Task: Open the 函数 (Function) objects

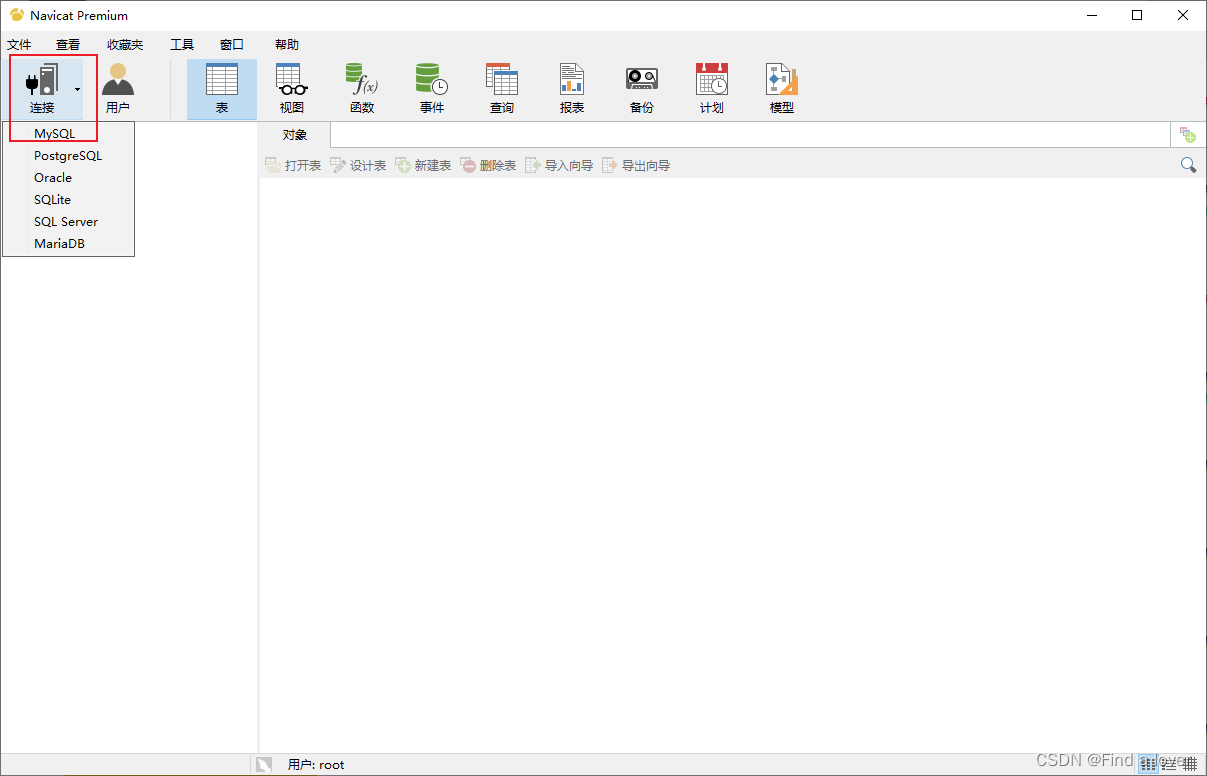Action: pos(362,88)
